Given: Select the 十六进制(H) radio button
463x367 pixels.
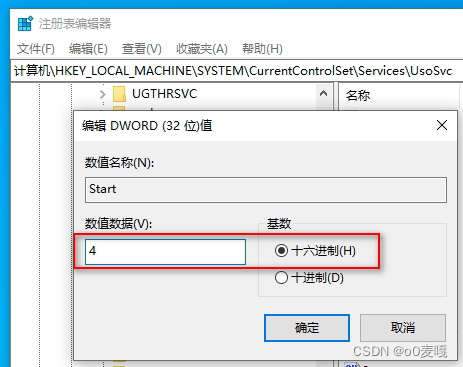Looking at the screenshot, I should pyautogui.click(x=315, y=251).
